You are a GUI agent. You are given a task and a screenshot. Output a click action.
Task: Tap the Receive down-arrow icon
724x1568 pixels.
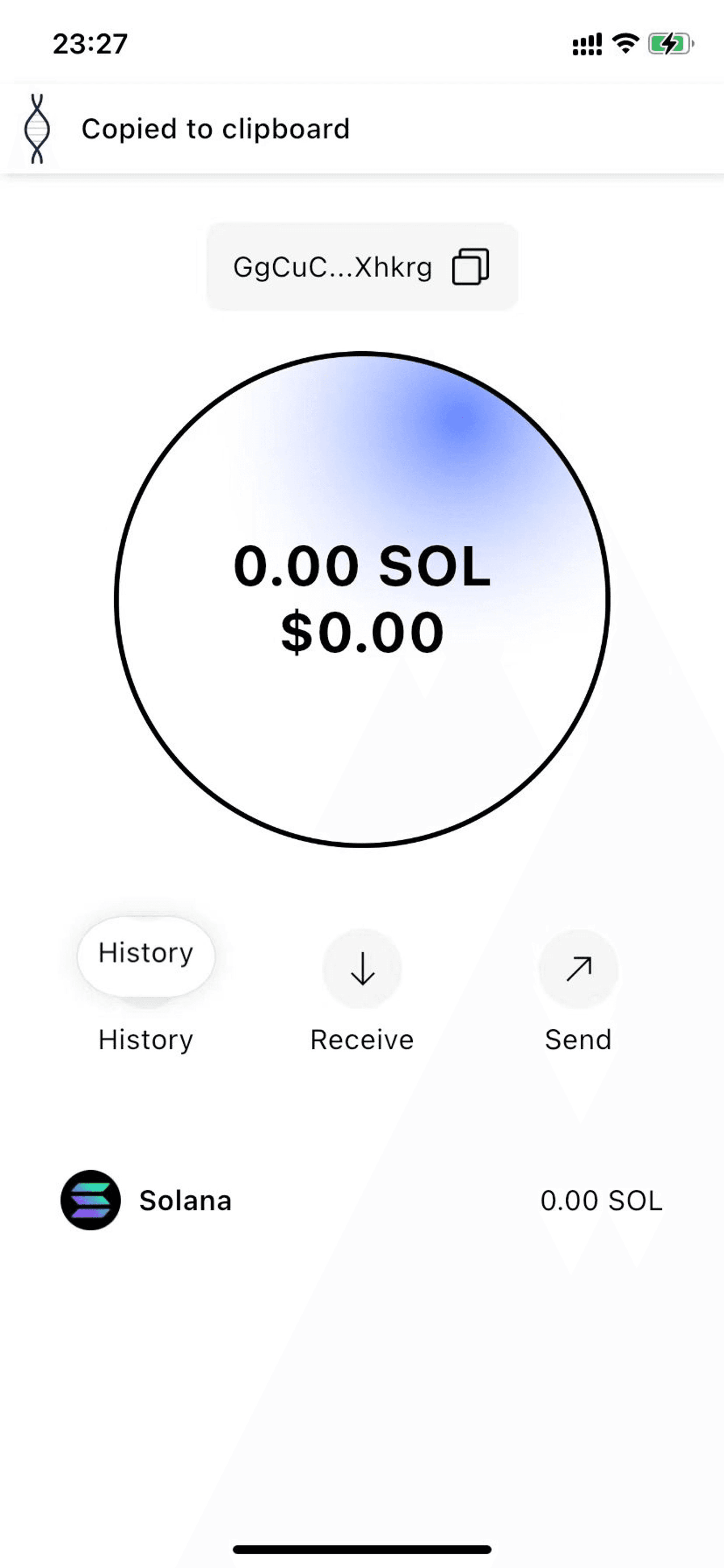pyautogui.click(x=362, y=969)
